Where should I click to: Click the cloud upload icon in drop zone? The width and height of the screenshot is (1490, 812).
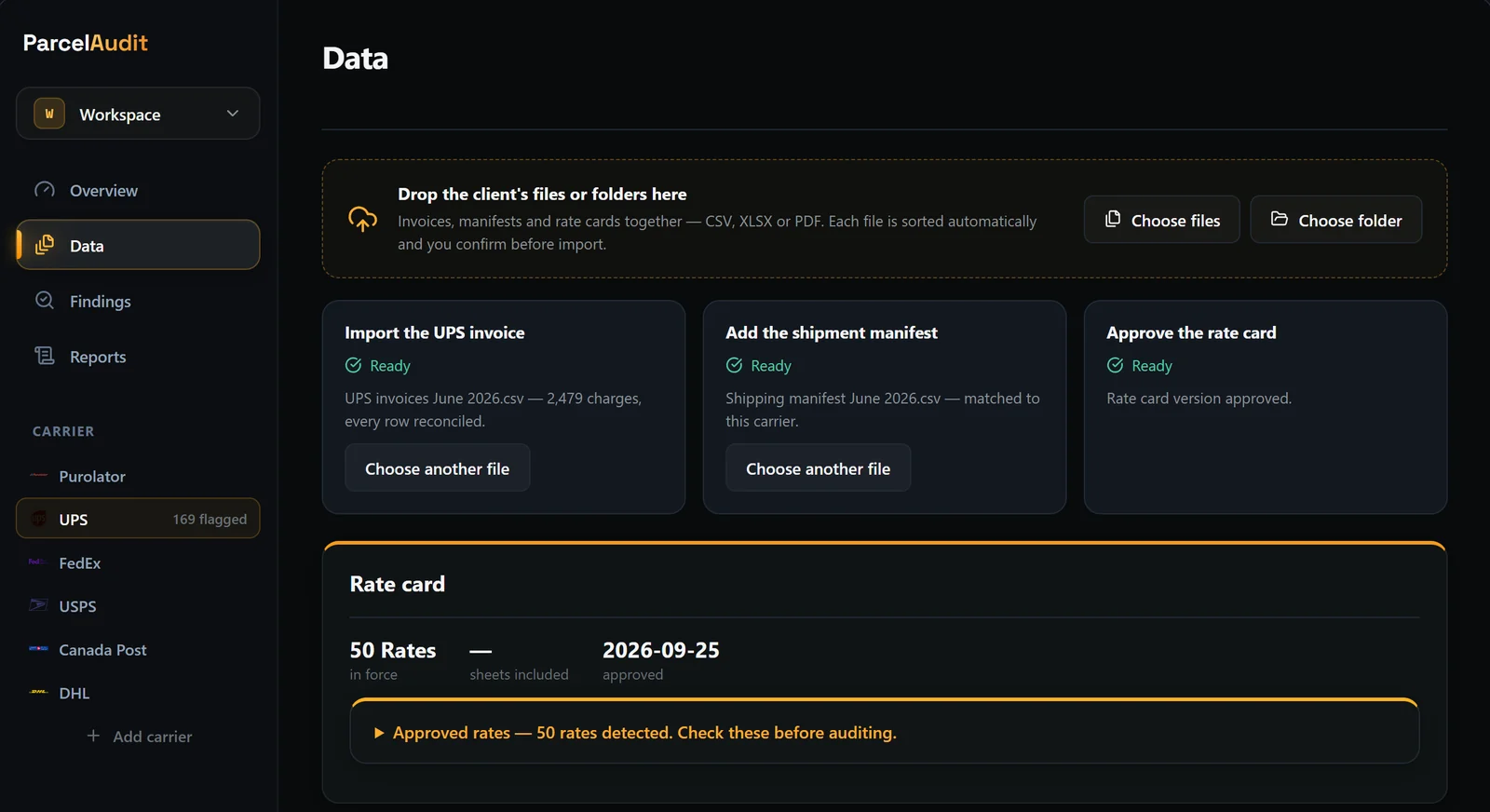(362, 219)
